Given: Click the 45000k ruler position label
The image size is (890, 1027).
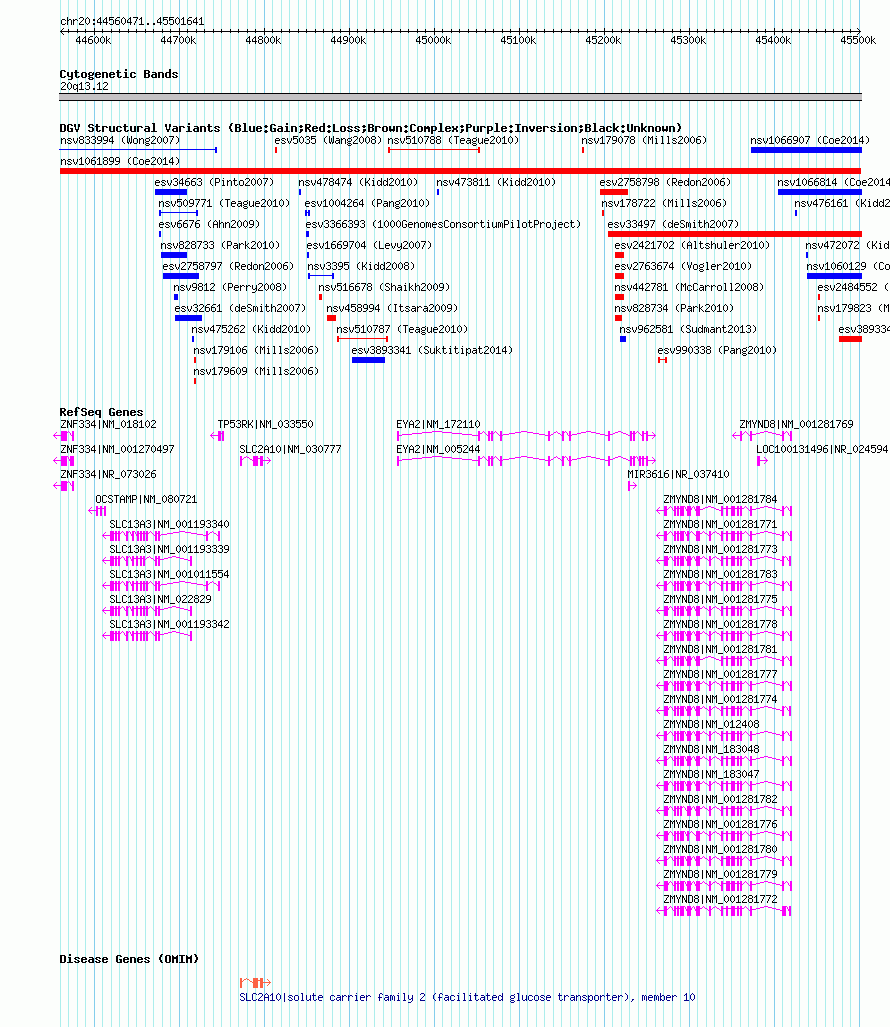Looking at the screenshot, I should click(x=433, y=41).
